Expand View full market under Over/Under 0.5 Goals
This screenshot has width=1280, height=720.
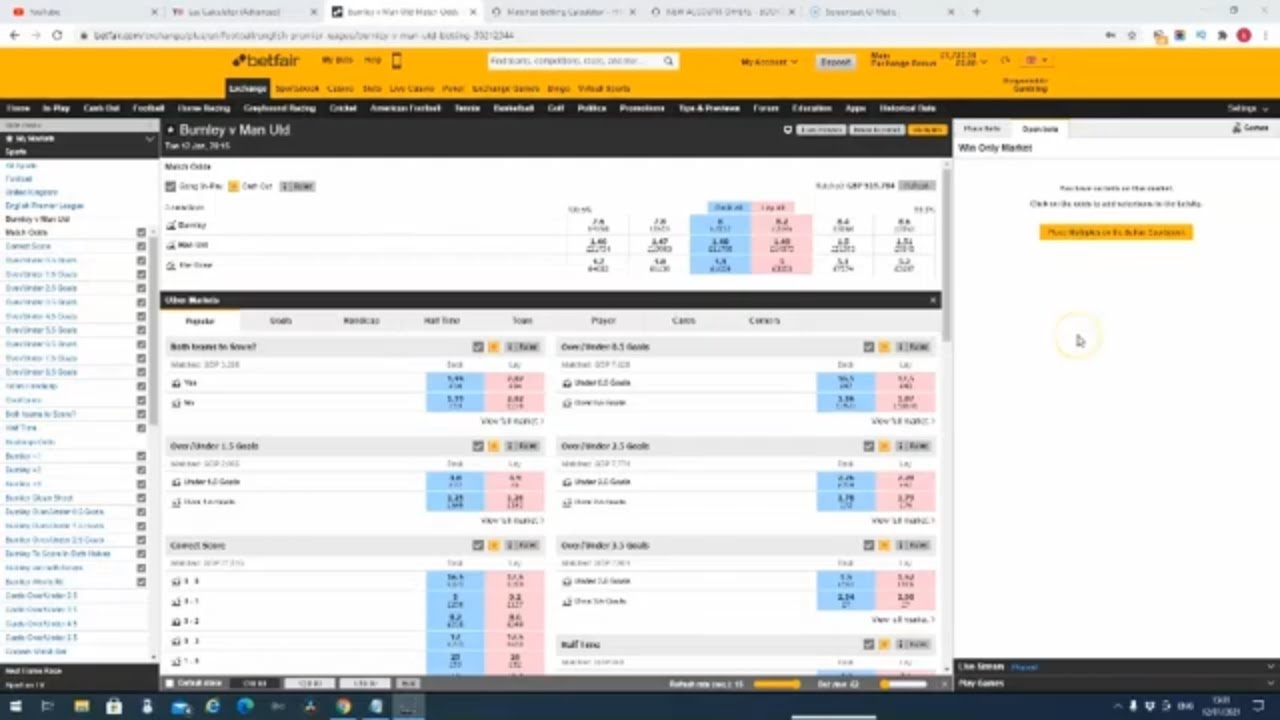[x=903, y=421]
